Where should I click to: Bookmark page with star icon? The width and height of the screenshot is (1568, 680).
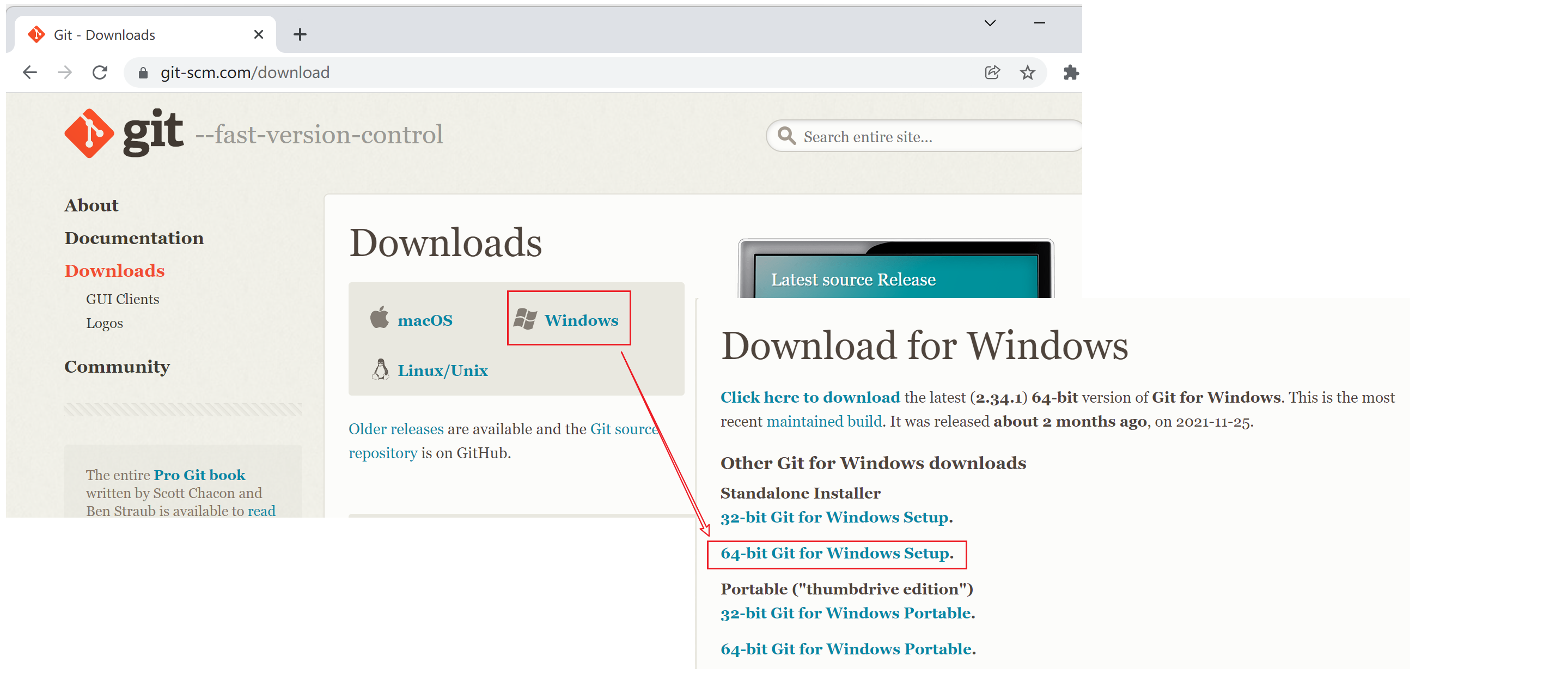(1027, 72)
